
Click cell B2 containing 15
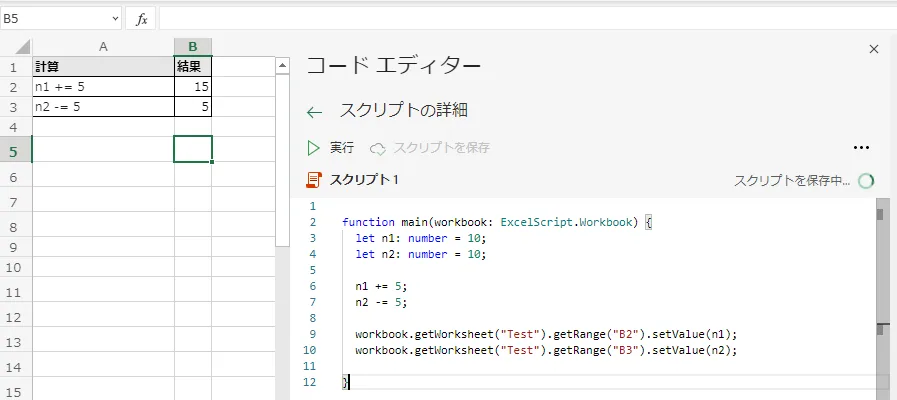click(193, 87)
